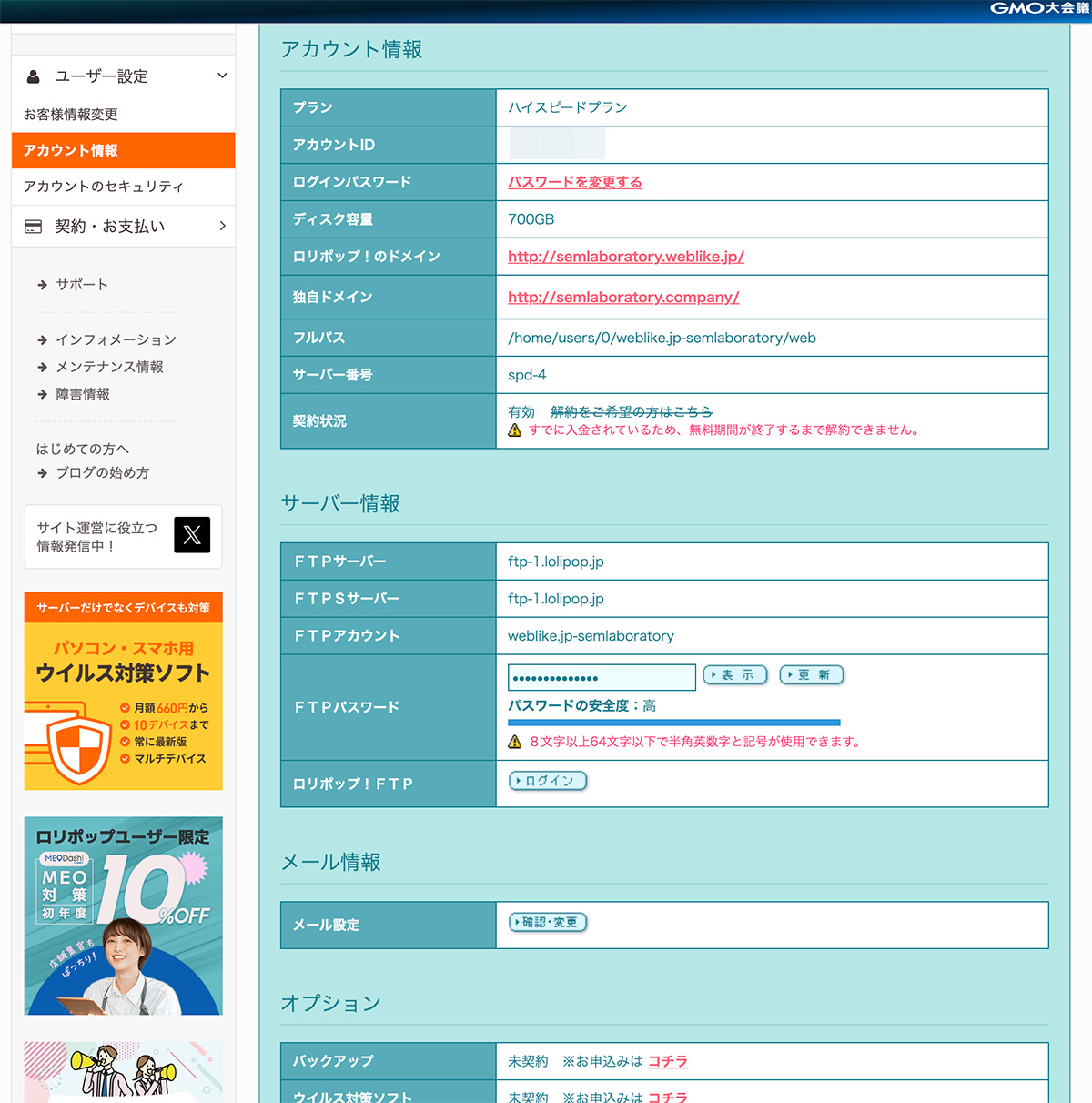Expand the 契約・お支払い section chevron
1092x1103 pixels.
[222, 226]
